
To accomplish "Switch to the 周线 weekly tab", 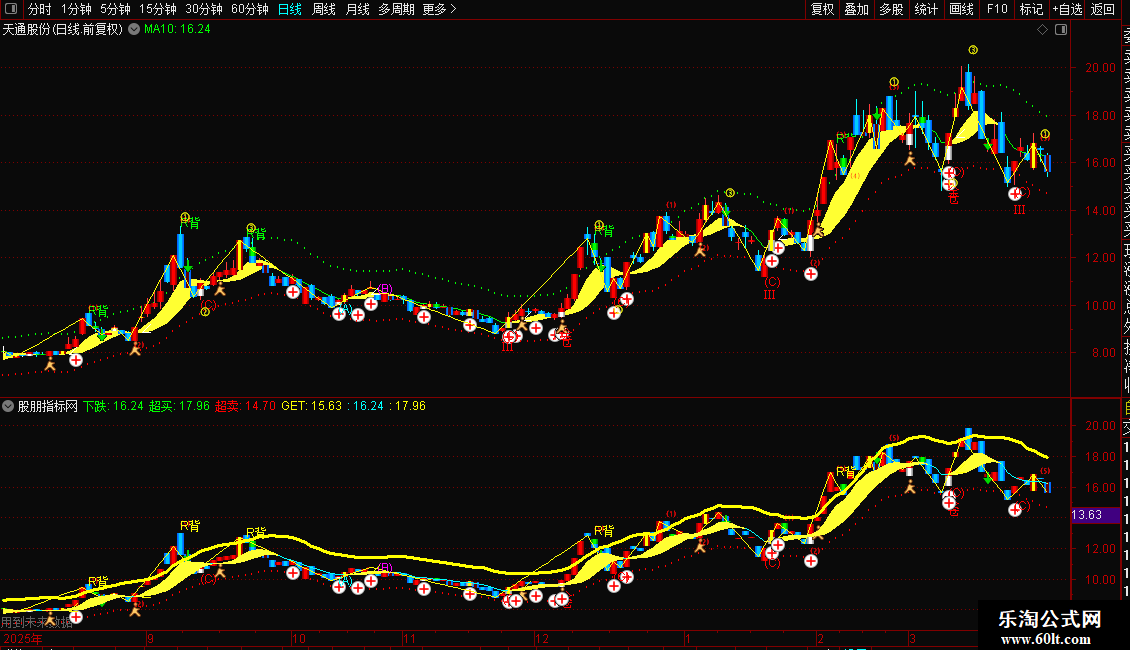I will [x=324, y=9].
